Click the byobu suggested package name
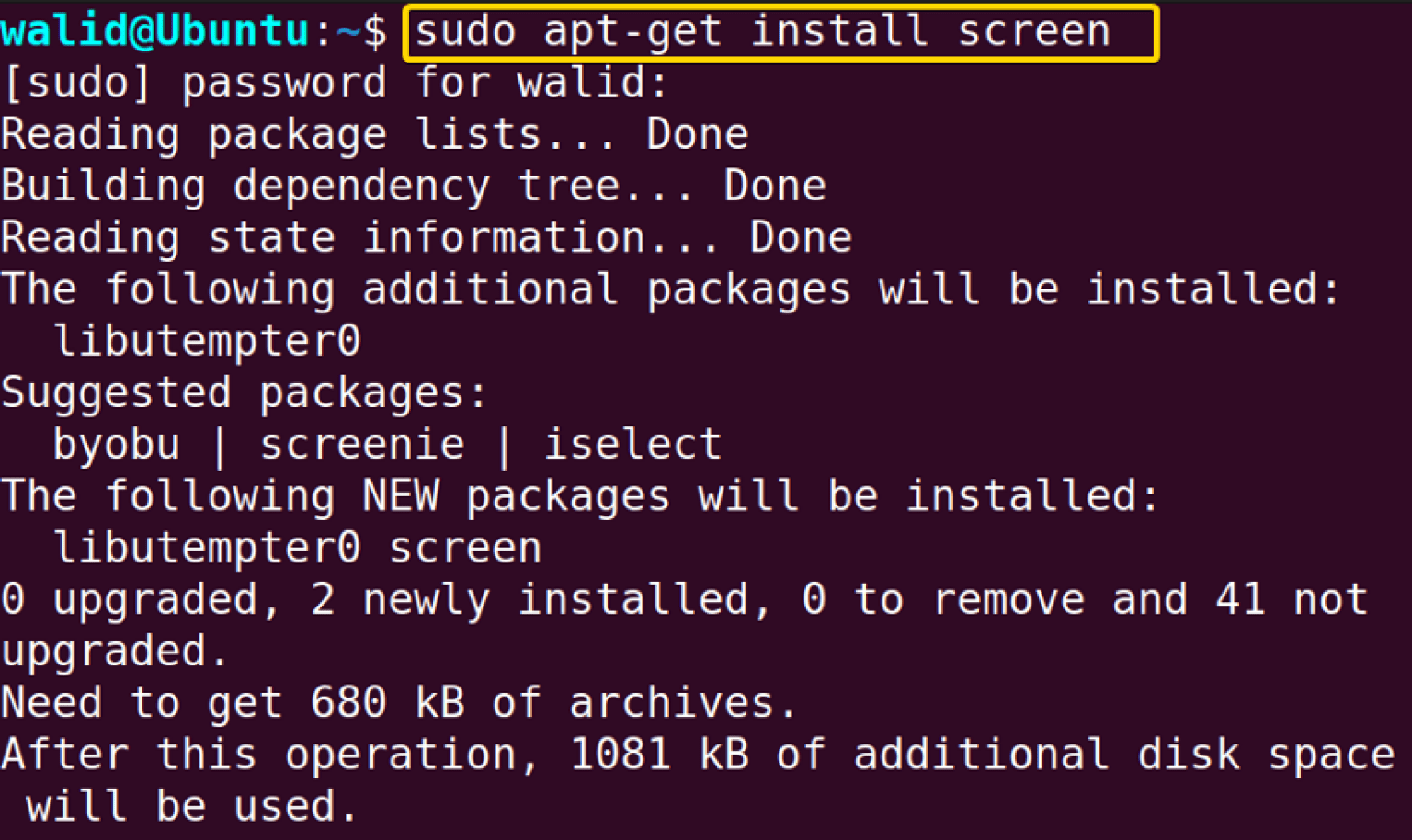 pyautogui.click(x=118, y=444)
